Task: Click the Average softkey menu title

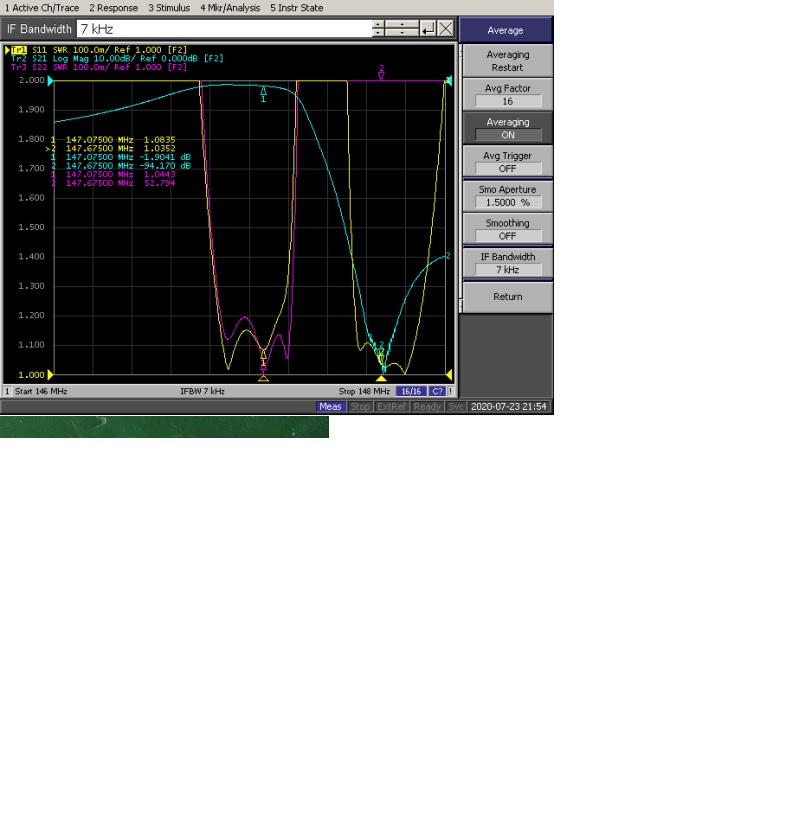Action: (506, 30)
